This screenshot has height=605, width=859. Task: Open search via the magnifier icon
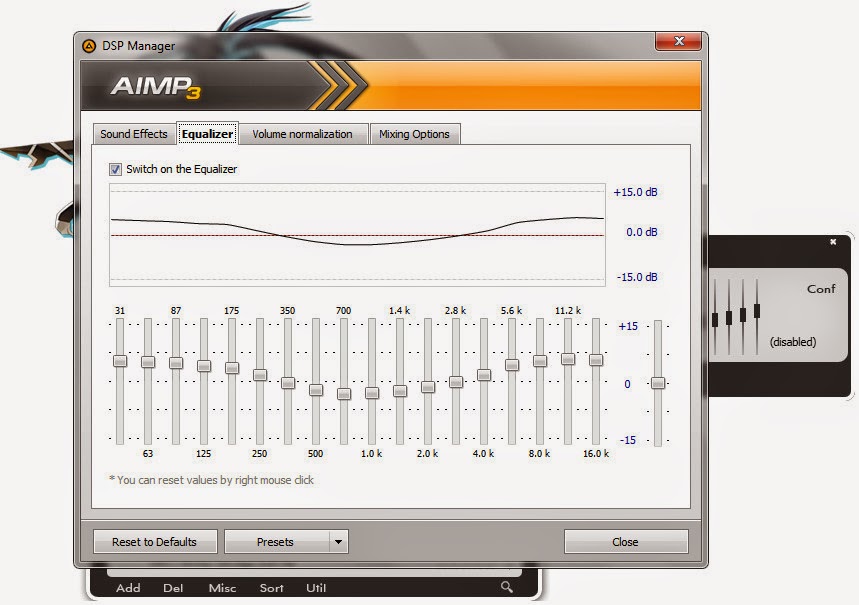coord(505,588)
